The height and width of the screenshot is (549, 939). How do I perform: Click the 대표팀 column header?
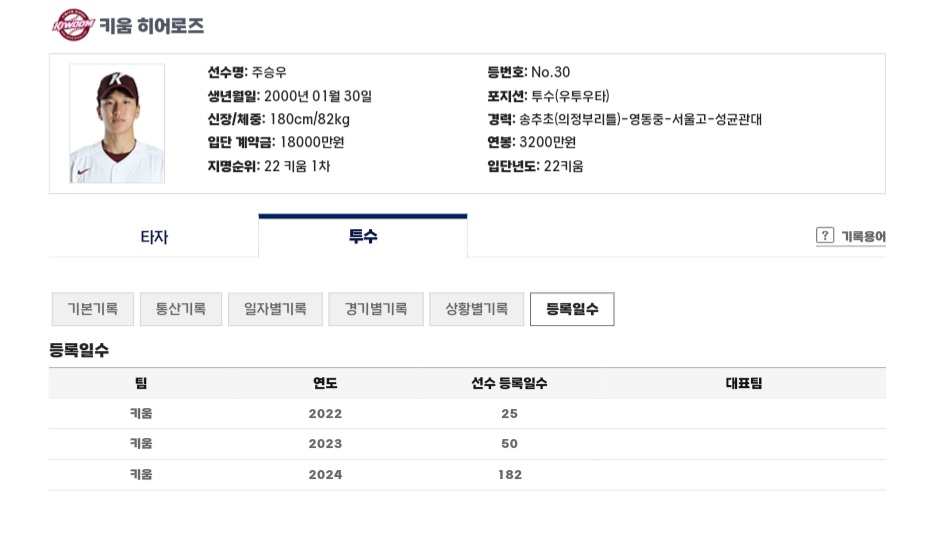pyautogui.click(x=744, y=383)
